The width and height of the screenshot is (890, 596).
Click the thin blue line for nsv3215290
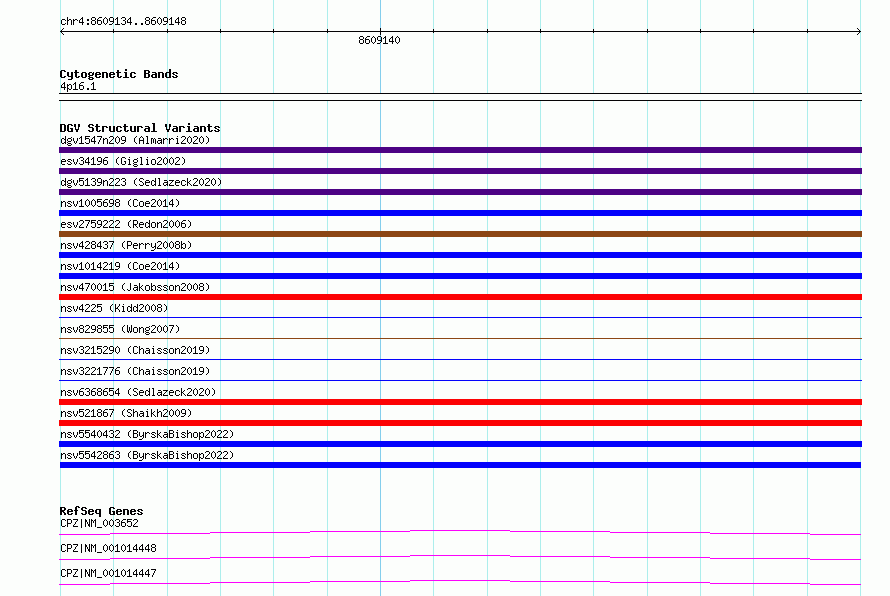click(x=460, y=359)
